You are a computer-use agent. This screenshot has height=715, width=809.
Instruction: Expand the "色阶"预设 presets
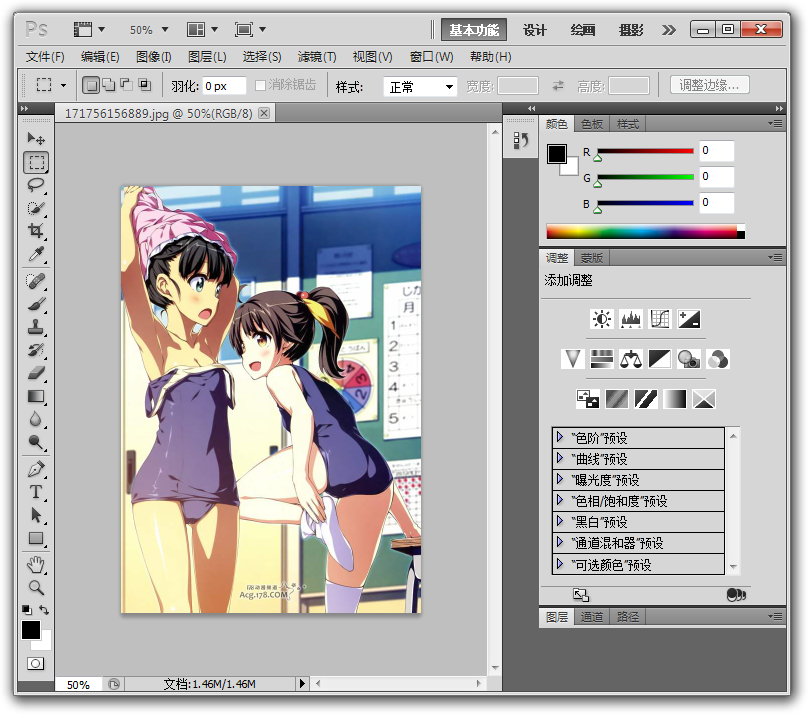[560, 438]
